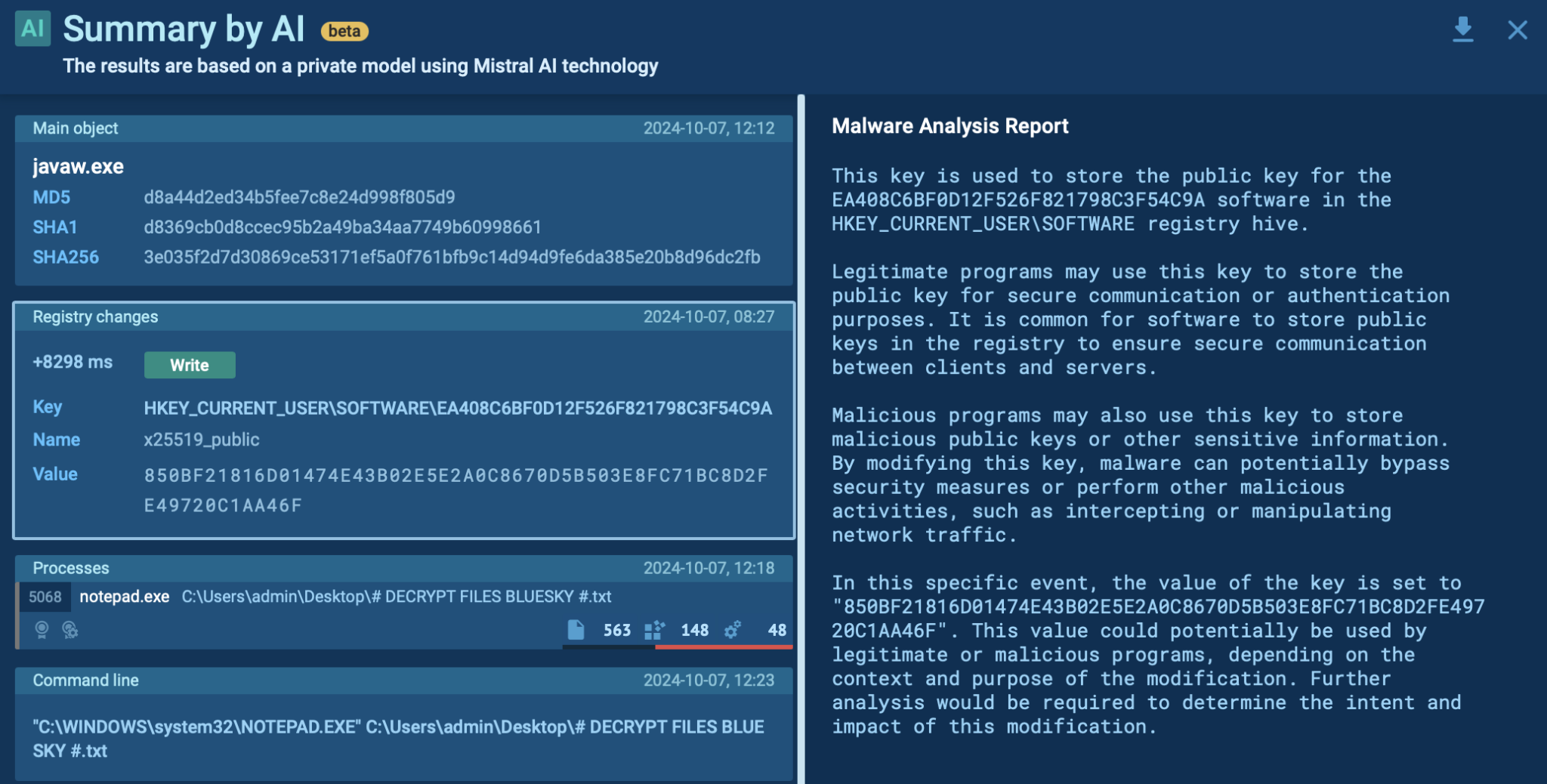Image resolution: width=1547 pixels, height=784 pixels.
Task: Click the 2024-10-07, 12:23 timestamp
Action: point(709,681)
